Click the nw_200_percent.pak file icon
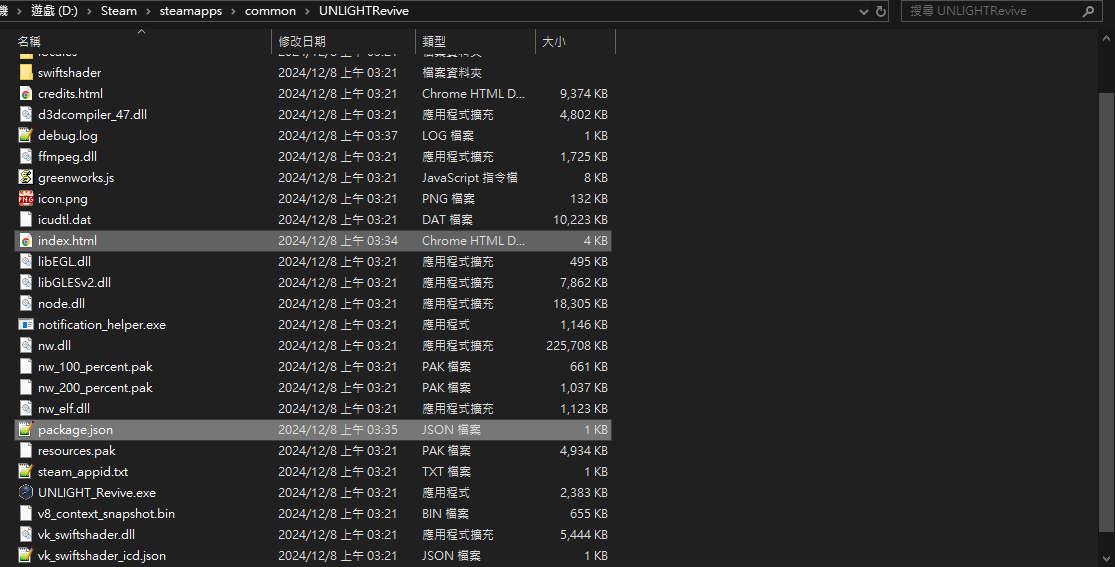 point(26,388)
